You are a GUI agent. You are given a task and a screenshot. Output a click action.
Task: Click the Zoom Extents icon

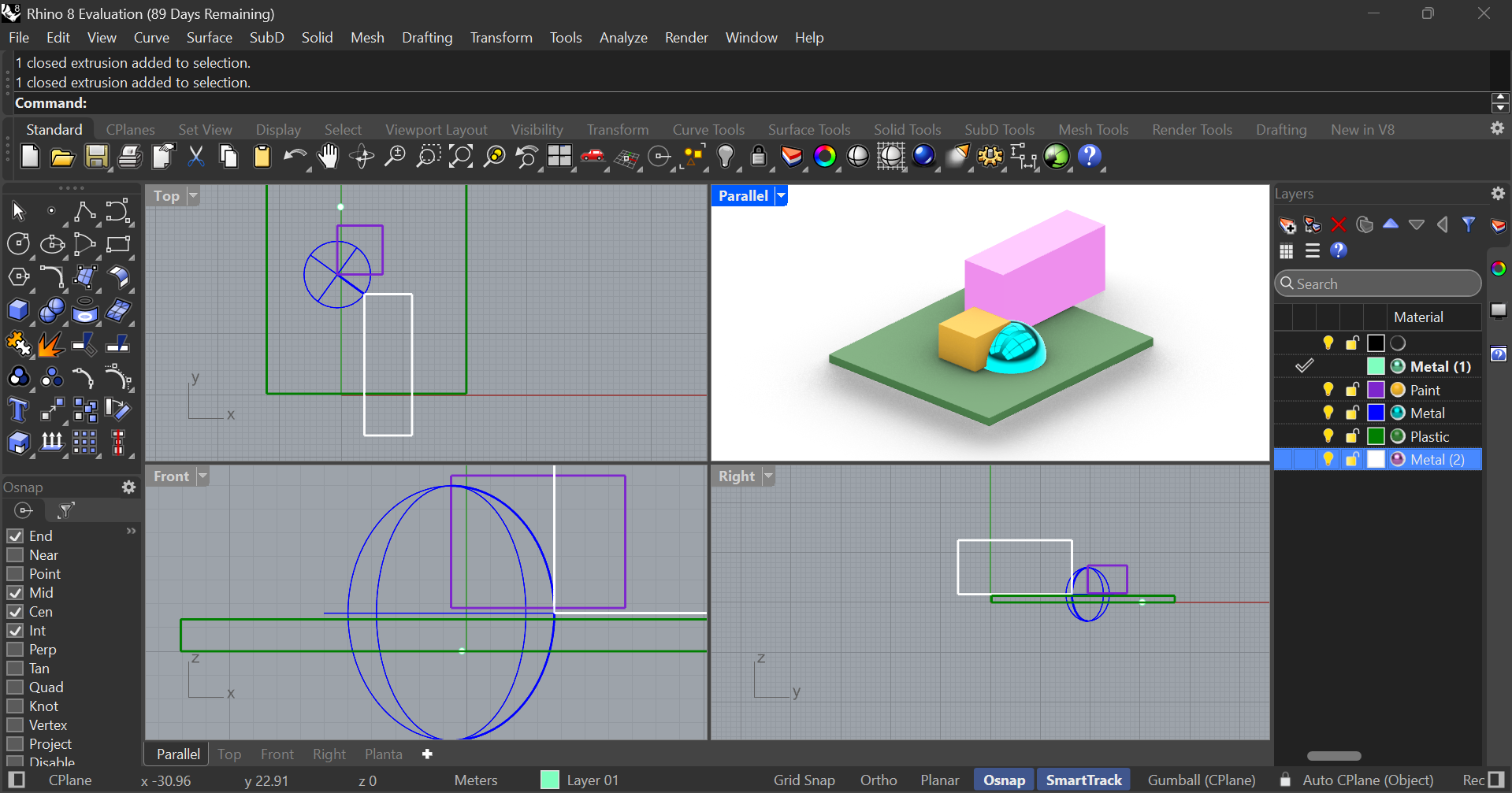[x=460, y=157]
